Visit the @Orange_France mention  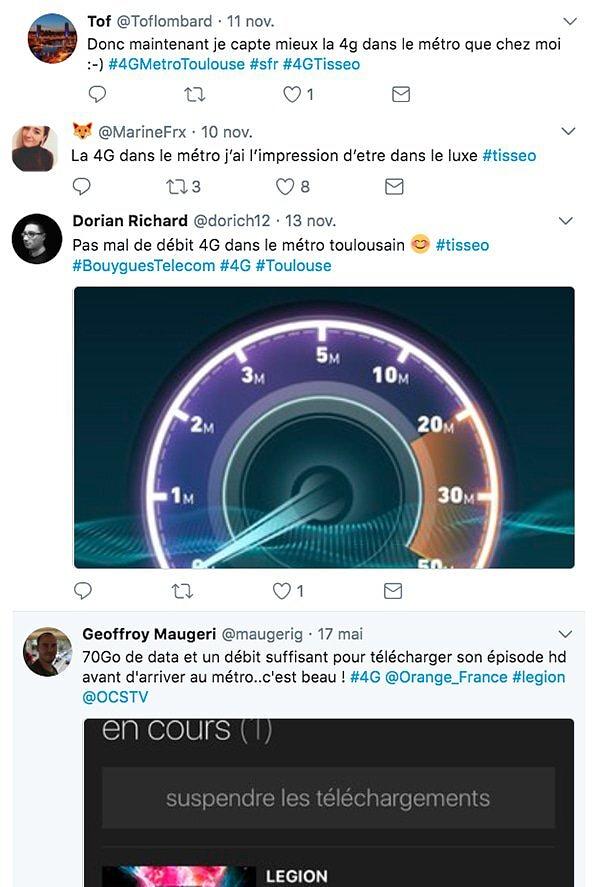[x=446, y=677]
